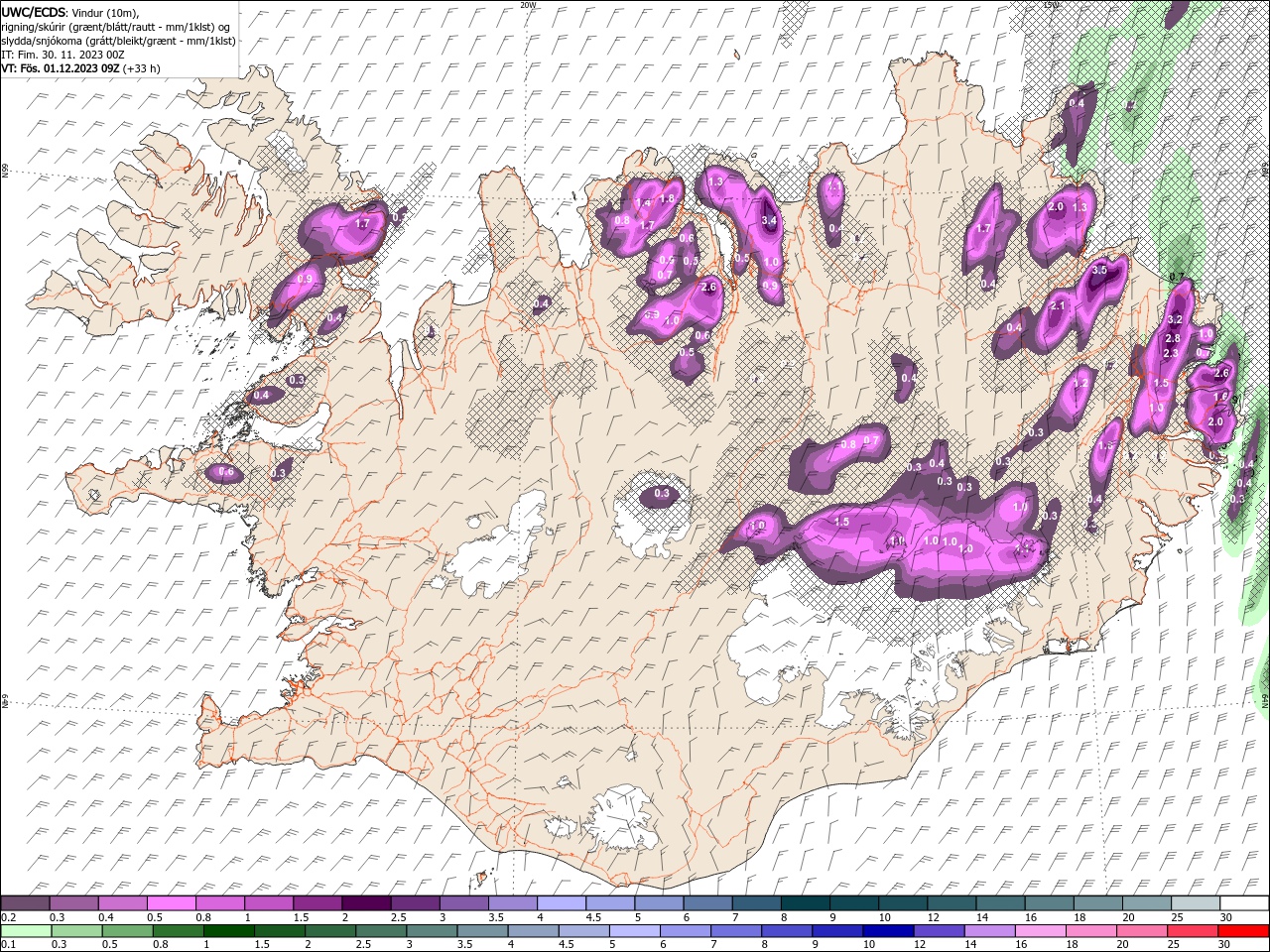Click the deep blue 10–12 swatch in bottom legend row

[889, 931]
